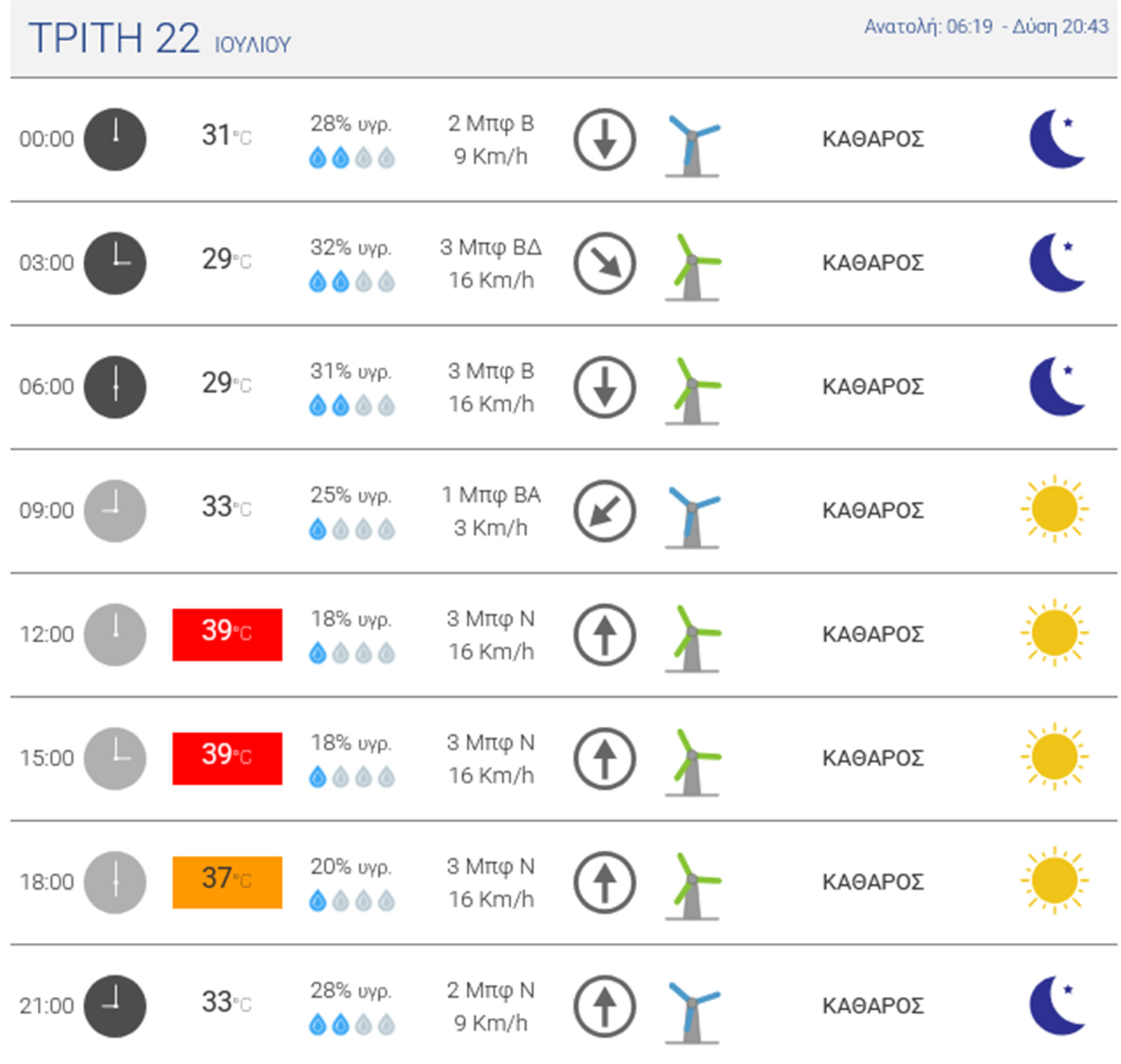Click the moon icon in the 21:00 row
The height and width of the screenshot is (1064, 1121).
tap(1056, 1005)
